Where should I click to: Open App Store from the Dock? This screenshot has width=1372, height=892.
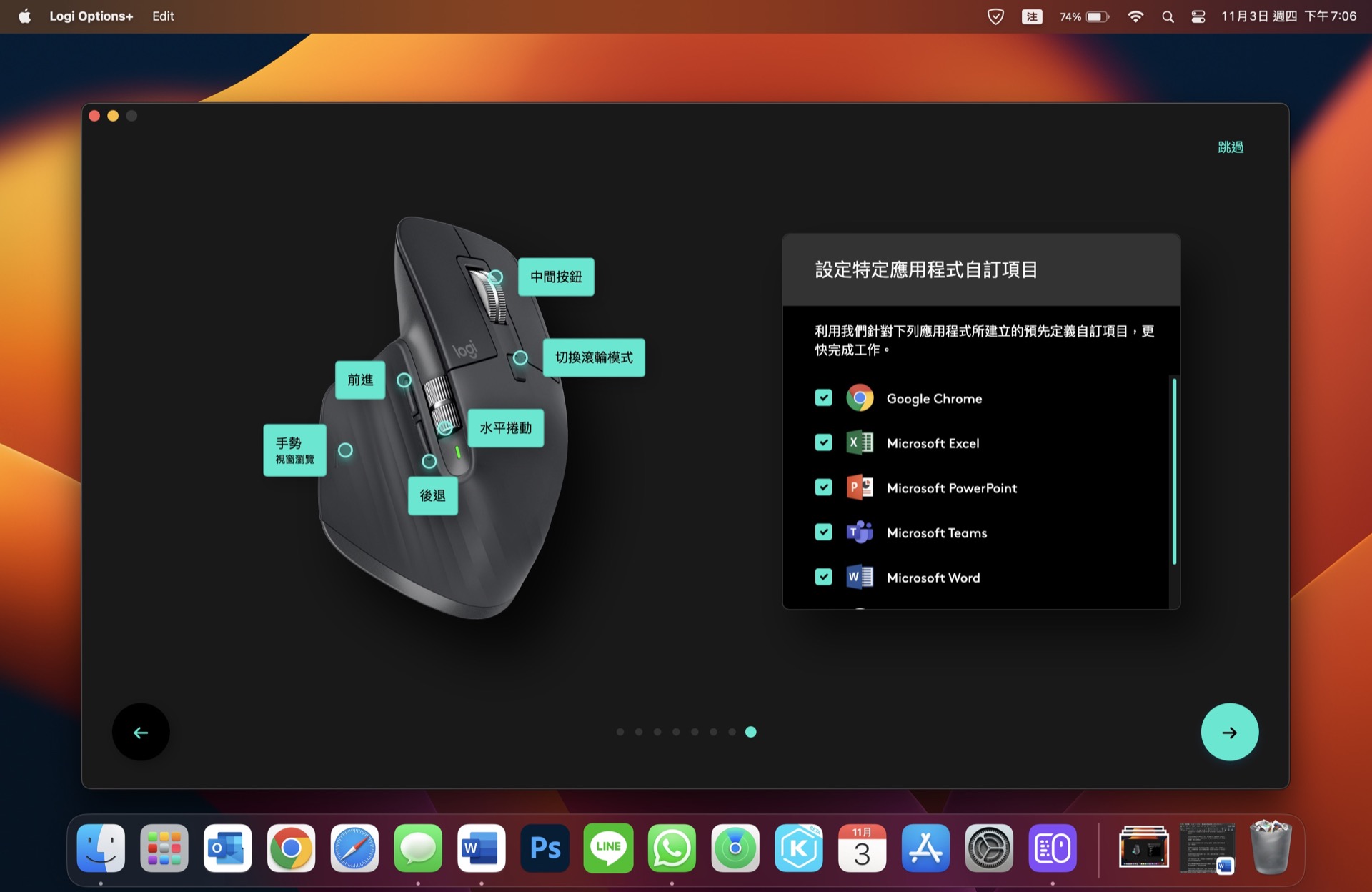pyautogui.click(x=925, y=848)
